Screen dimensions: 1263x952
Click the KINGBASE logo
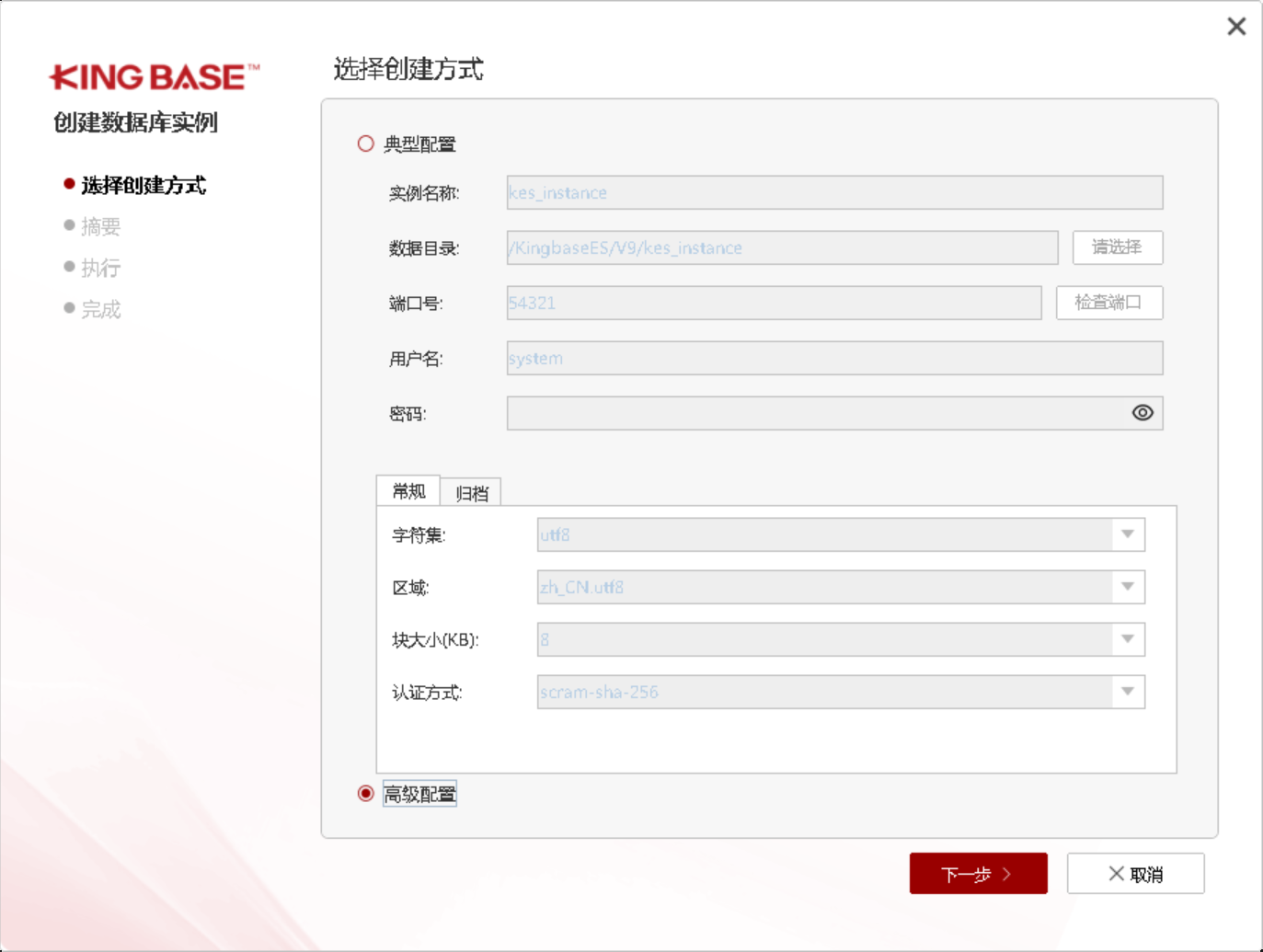[155, 77]
